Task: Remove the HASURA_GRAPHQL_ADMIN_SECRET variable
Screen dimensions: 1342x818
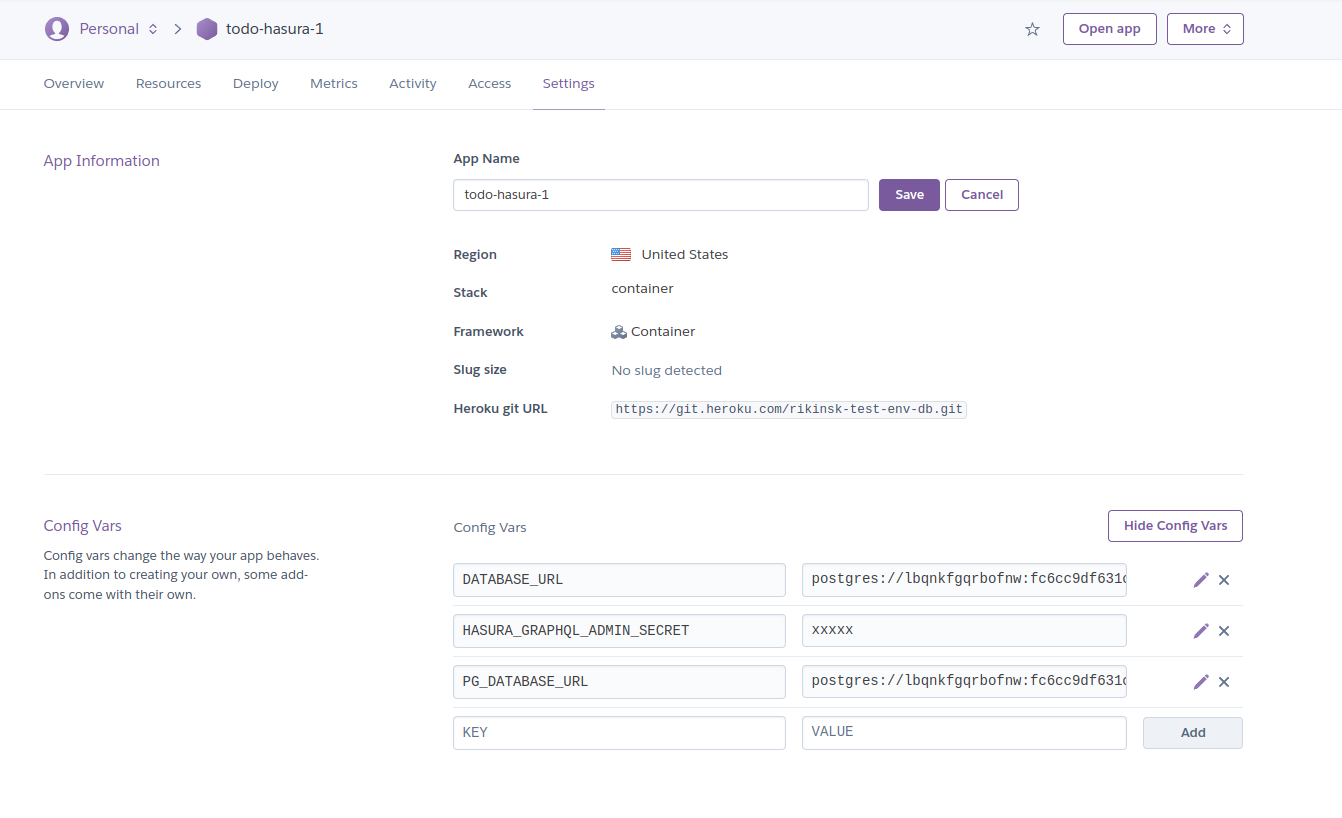Action: coord(1224,631)
